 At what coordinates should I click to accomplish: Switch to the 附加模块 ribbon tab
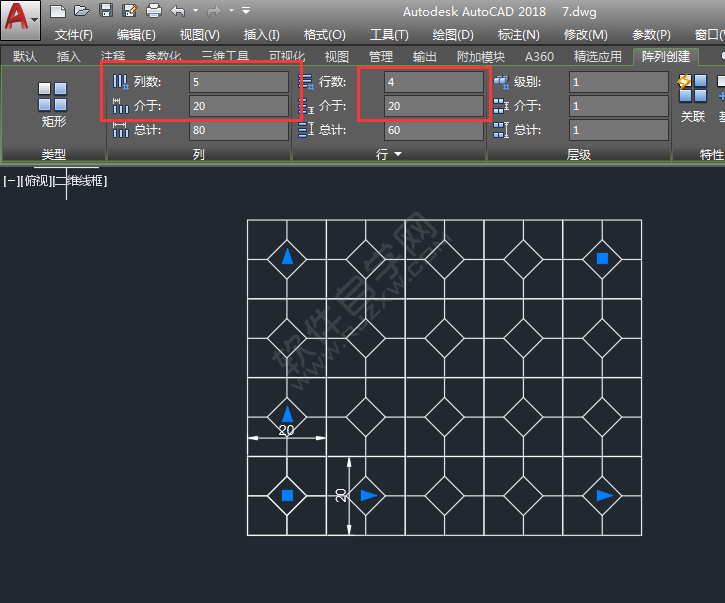480,56
